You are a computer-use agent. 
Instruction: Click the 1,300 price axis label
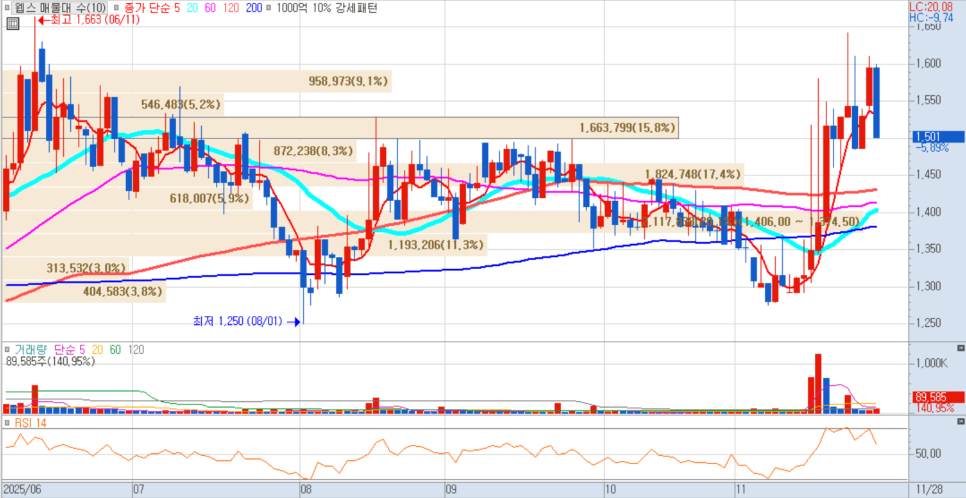point(927,286)
